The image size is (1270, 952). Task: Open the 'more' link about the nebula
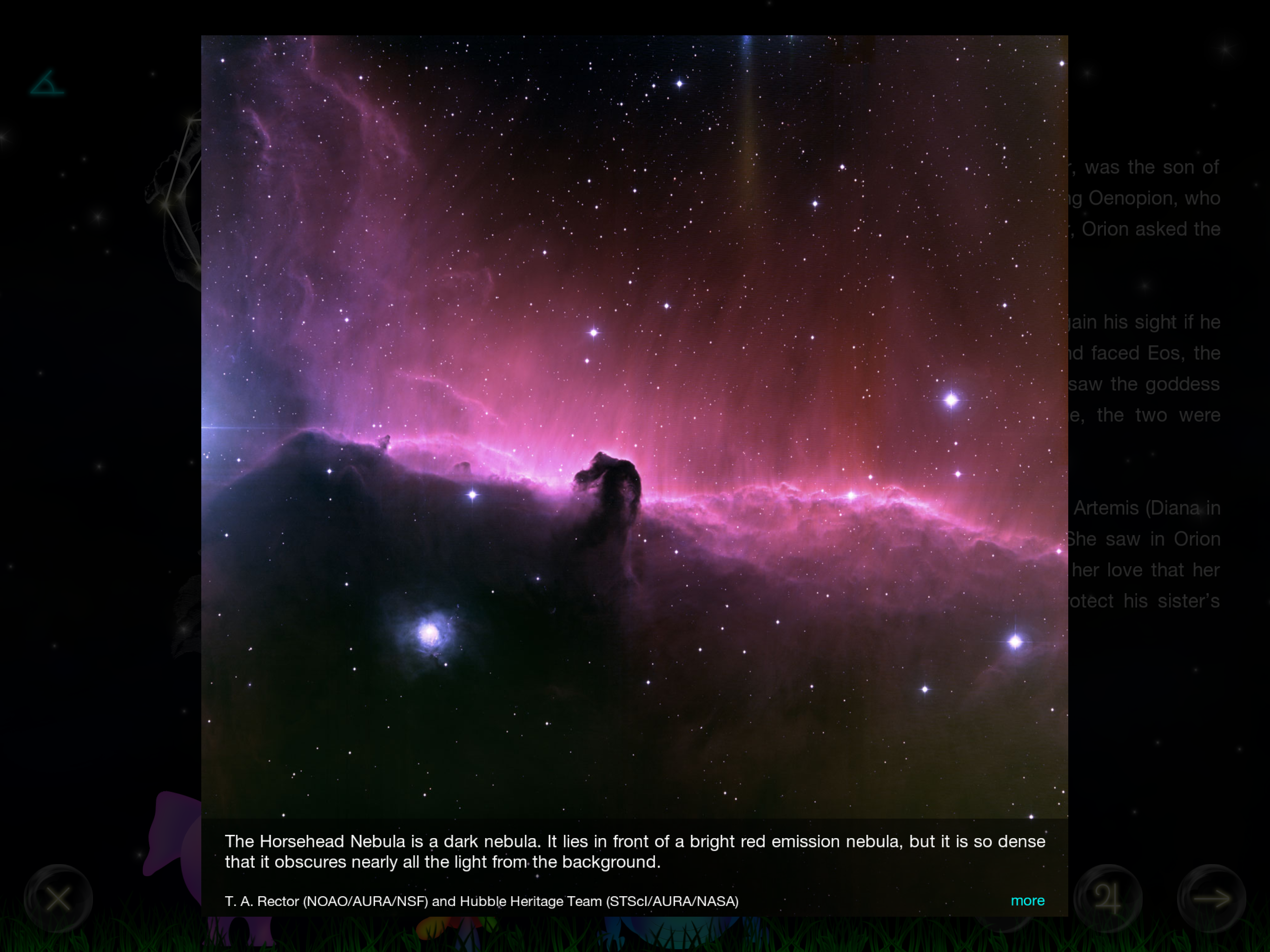coord(1027,900)
